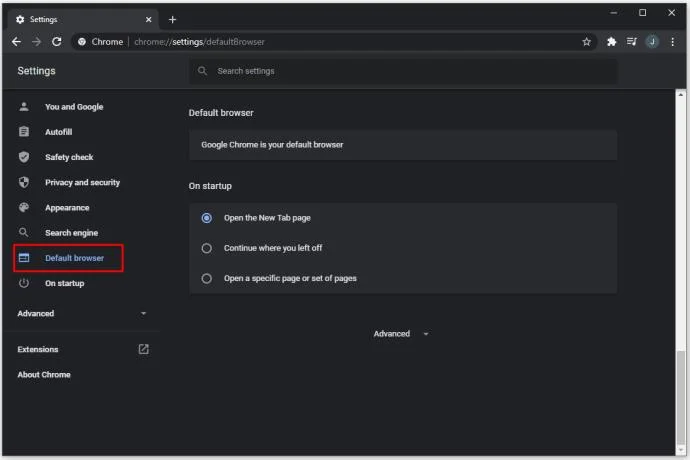Click the Settings tab gear icon
Image resolution: width=690 pixels, height=460 pixels.
tap(20, 19)
